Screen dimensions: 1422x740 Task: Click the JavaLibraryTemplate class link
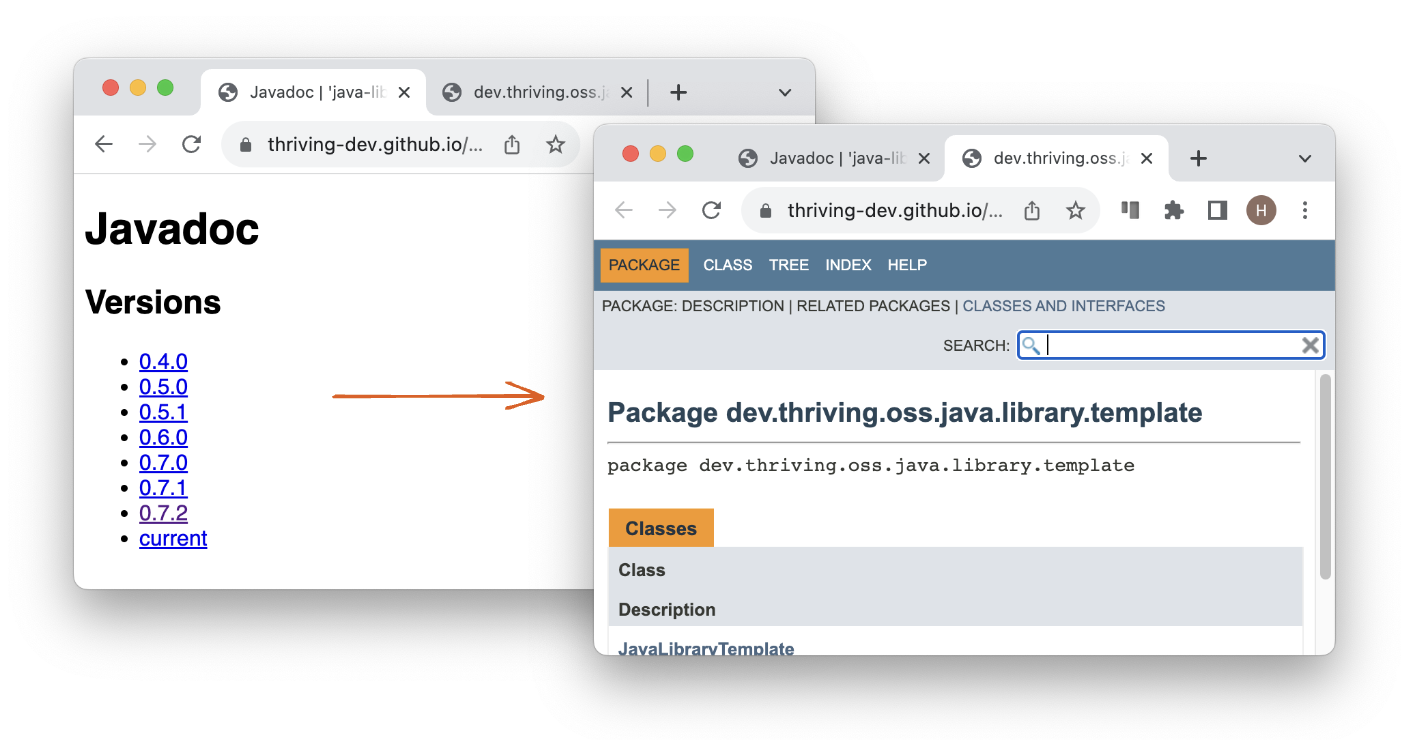click(707, 648)
